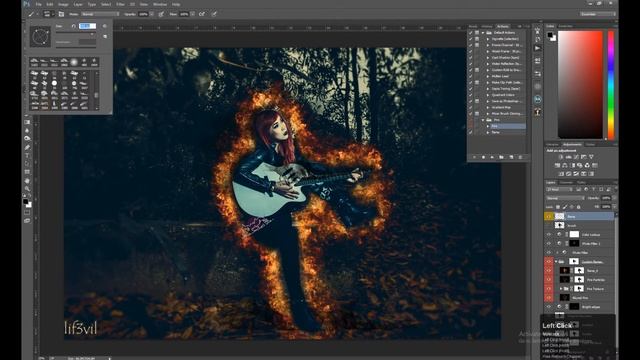640x360 pixels.
Task: Open the Layer menu
Action: coord(78,4)
